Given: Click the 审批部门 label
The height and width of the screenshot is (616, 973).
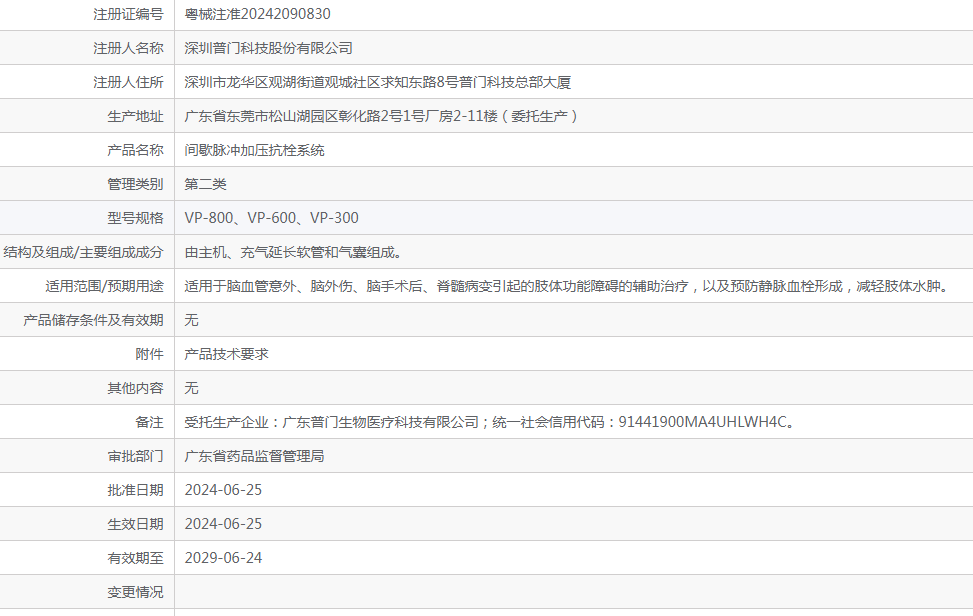Looking at the screenshot, I should (135, 456).
